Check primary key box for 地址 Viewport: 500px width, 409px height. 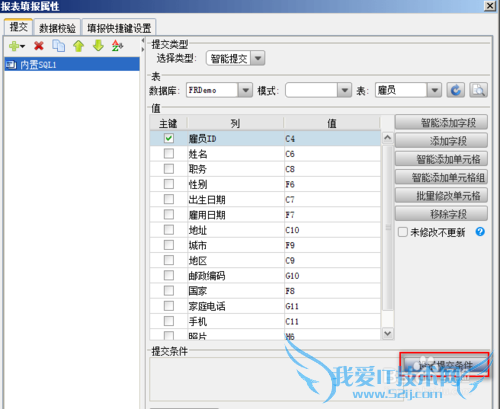169,230
